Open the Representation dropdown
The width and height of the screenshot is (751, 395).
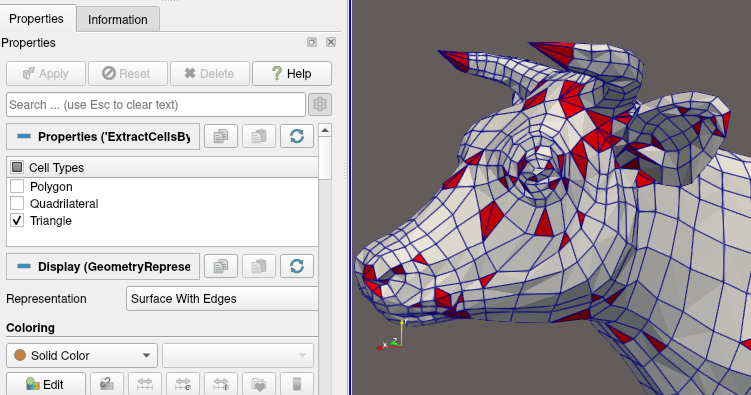pyautogui.click(x=222, y=299)
